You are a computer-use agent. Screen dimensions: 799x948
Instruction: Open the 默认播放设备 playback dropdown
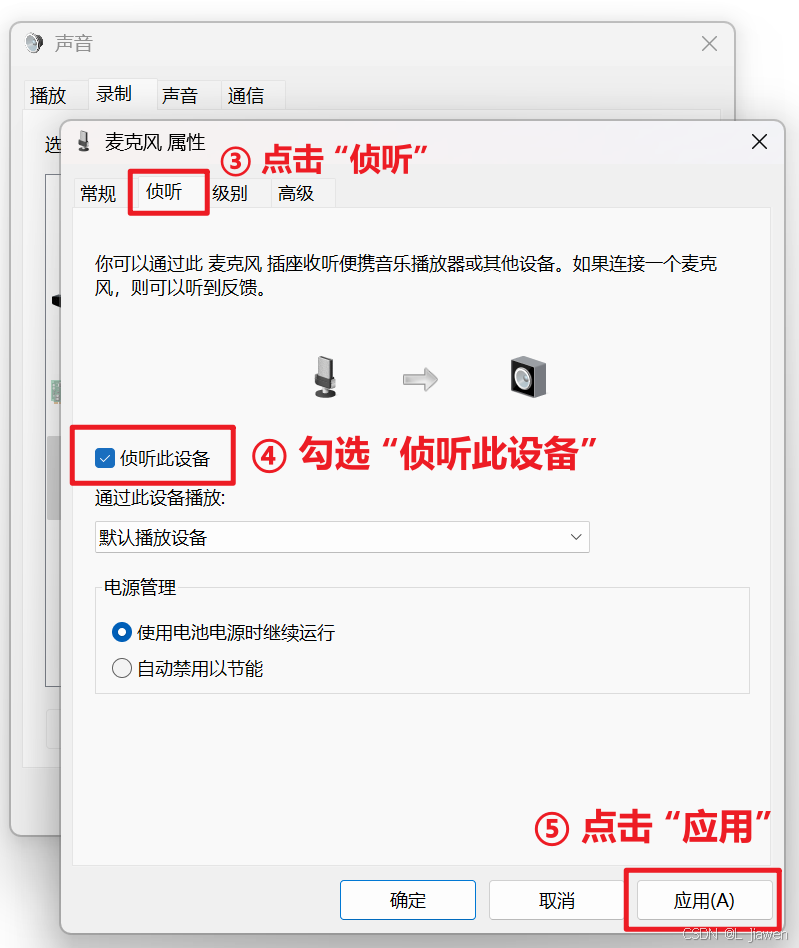pos(342,537)
